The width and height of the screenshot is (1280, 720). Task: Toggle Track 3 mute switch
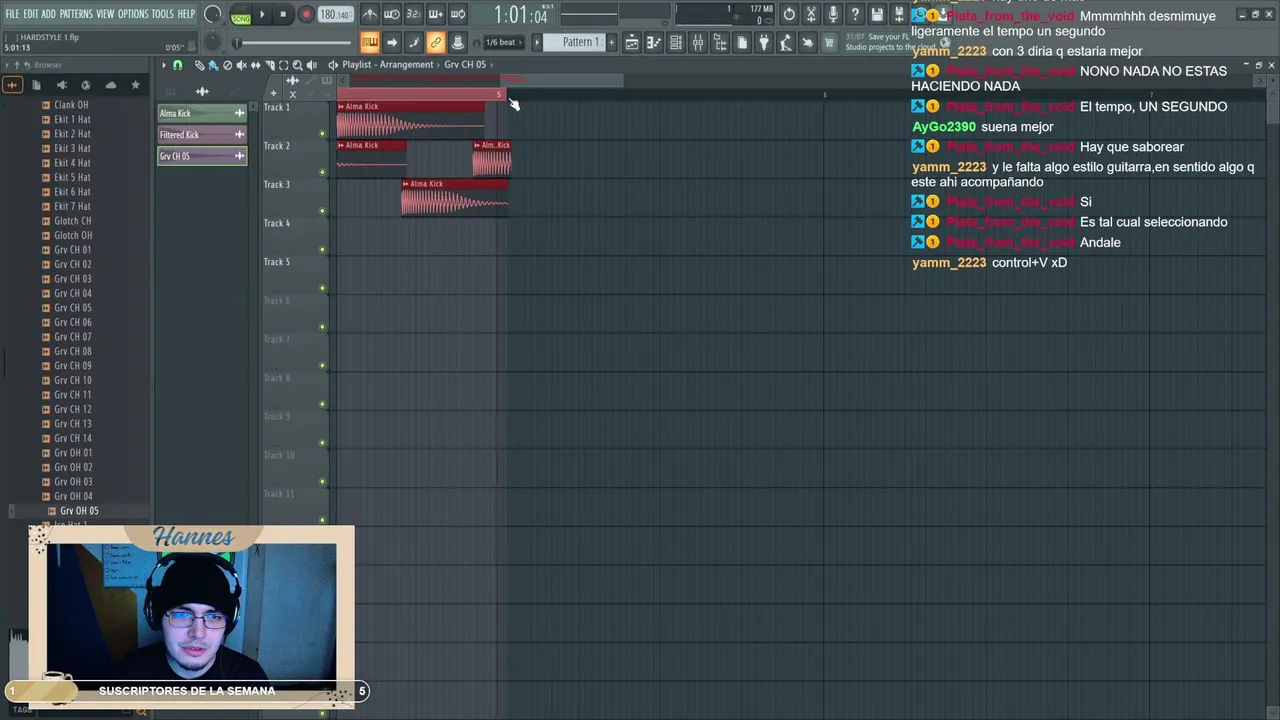pos(322,211)
